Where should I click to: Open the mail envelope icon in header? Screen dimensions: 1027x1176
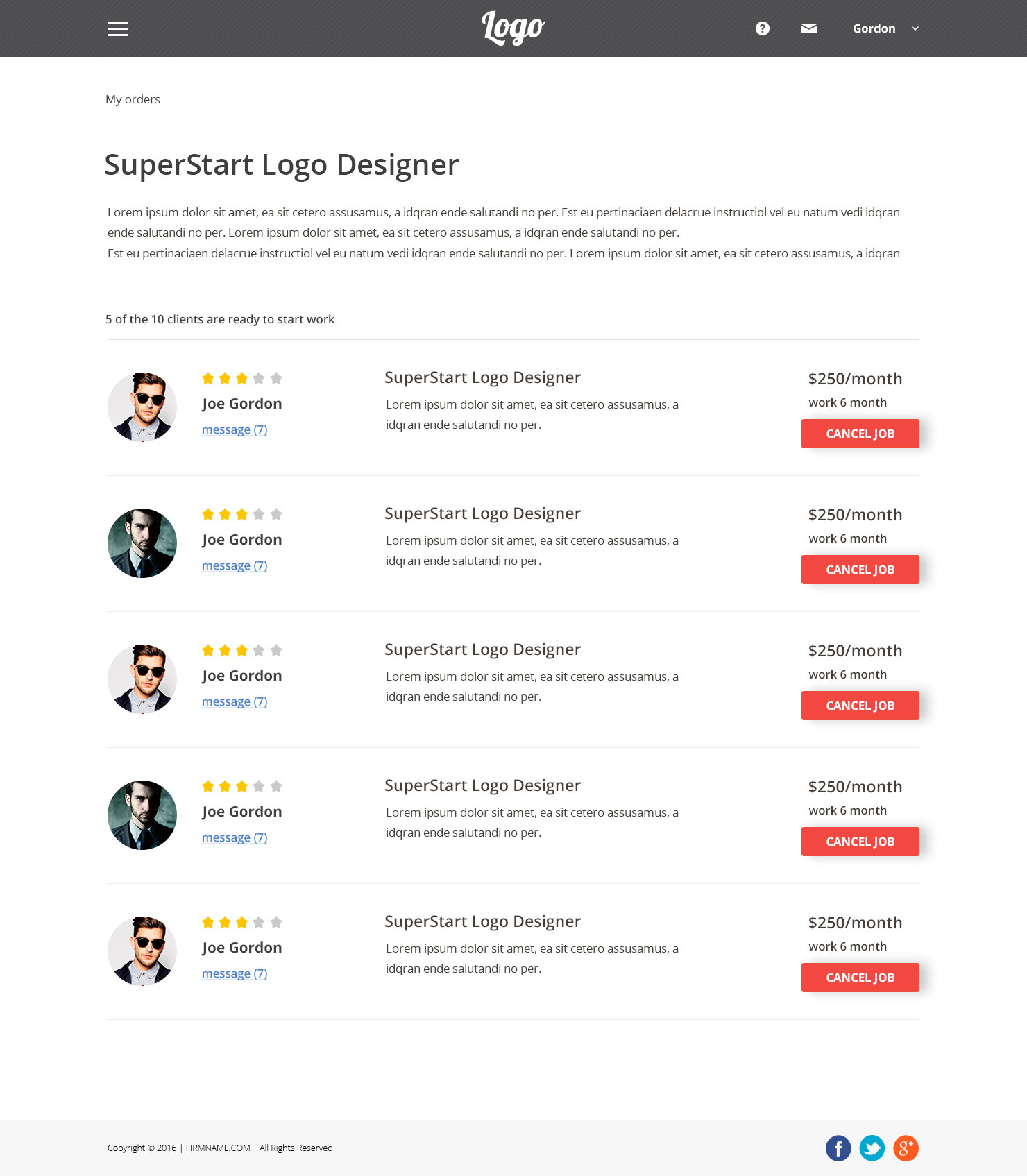pos(808,28)
